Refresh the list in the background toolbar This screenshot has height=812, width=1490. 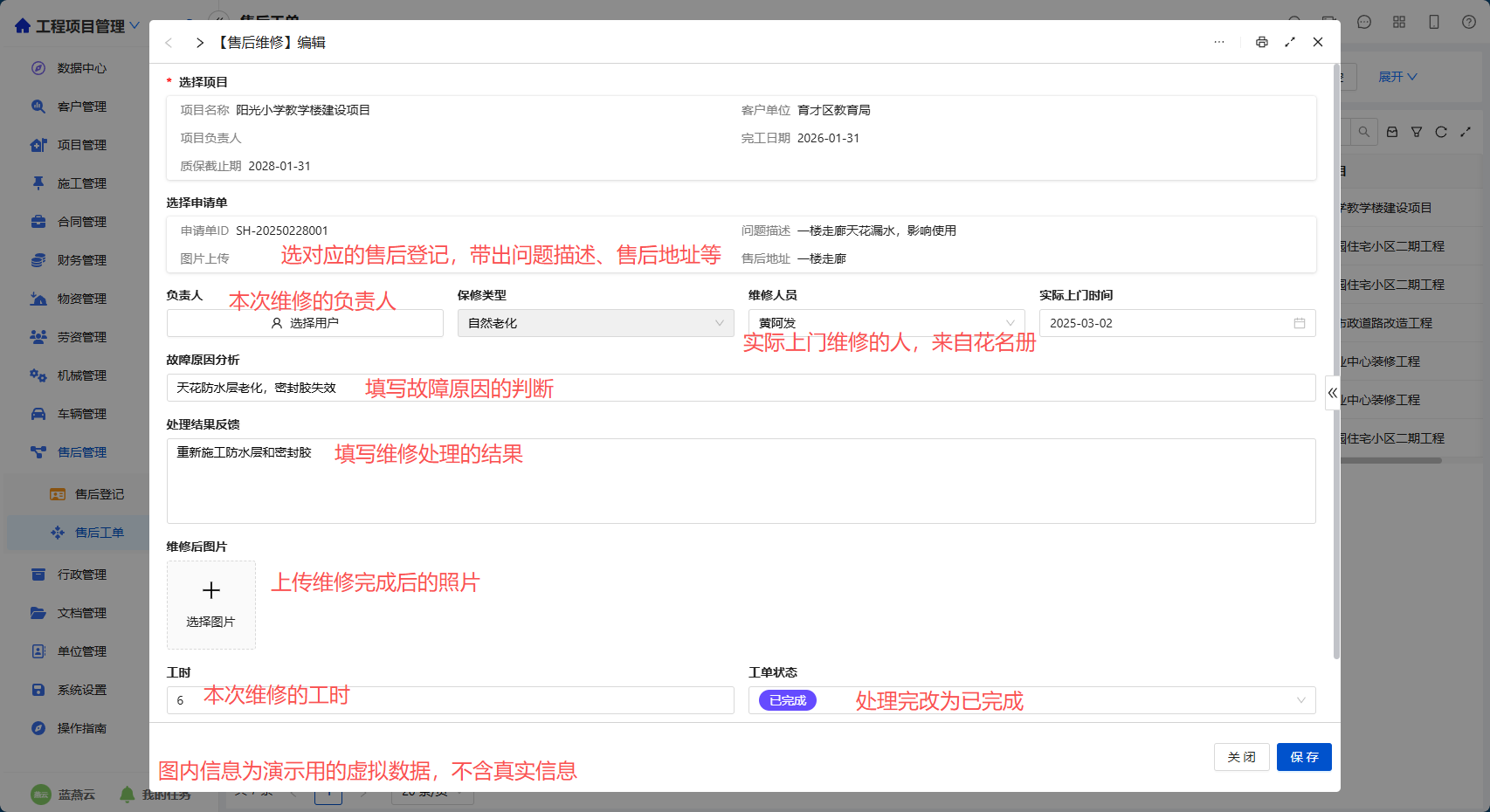[x=1441, y=132]
